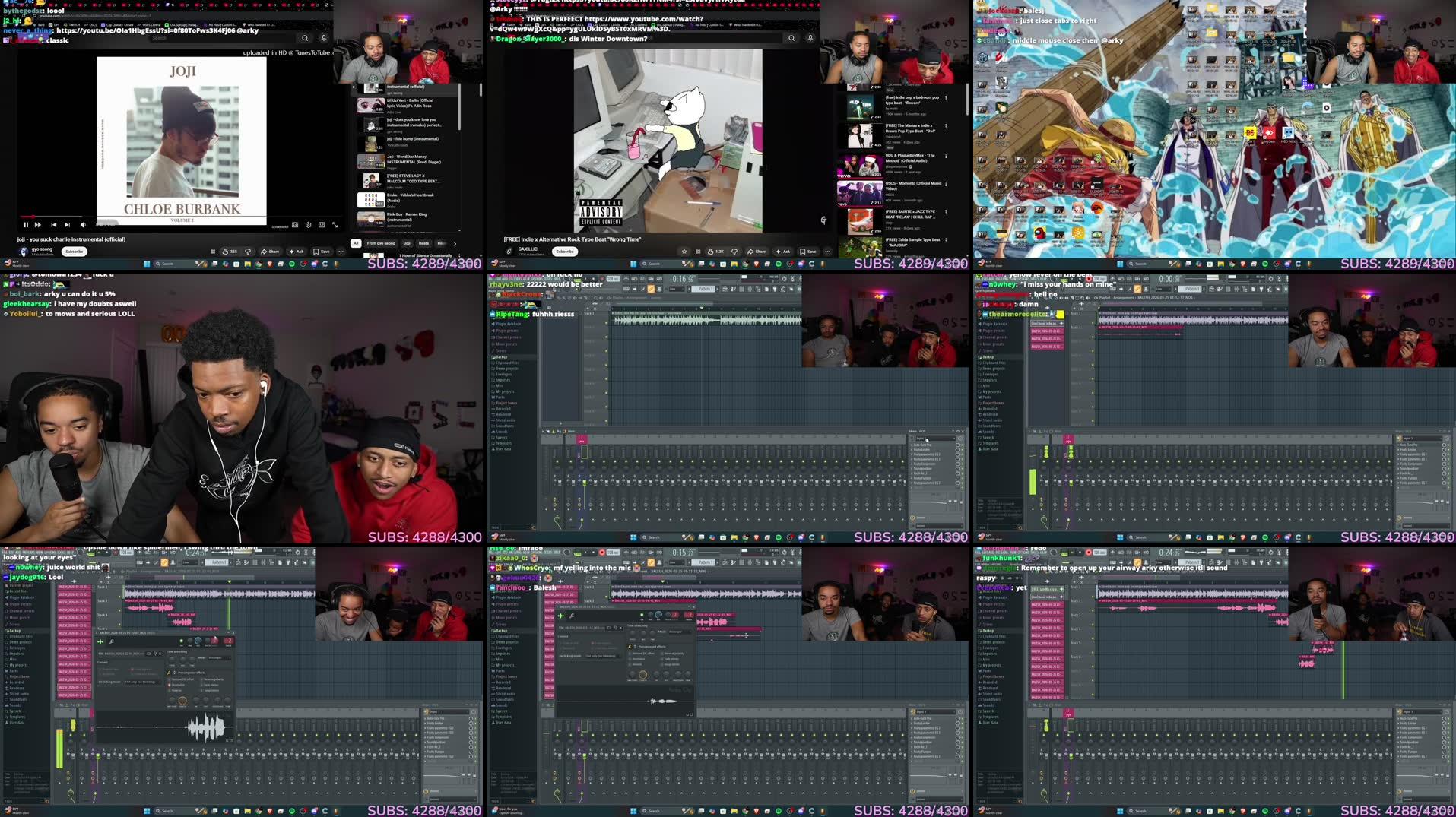Viewport: 1456px width, 817px height.
Task: Select the Joji filter chip above recommendations
Action: [x=407, y=243]
